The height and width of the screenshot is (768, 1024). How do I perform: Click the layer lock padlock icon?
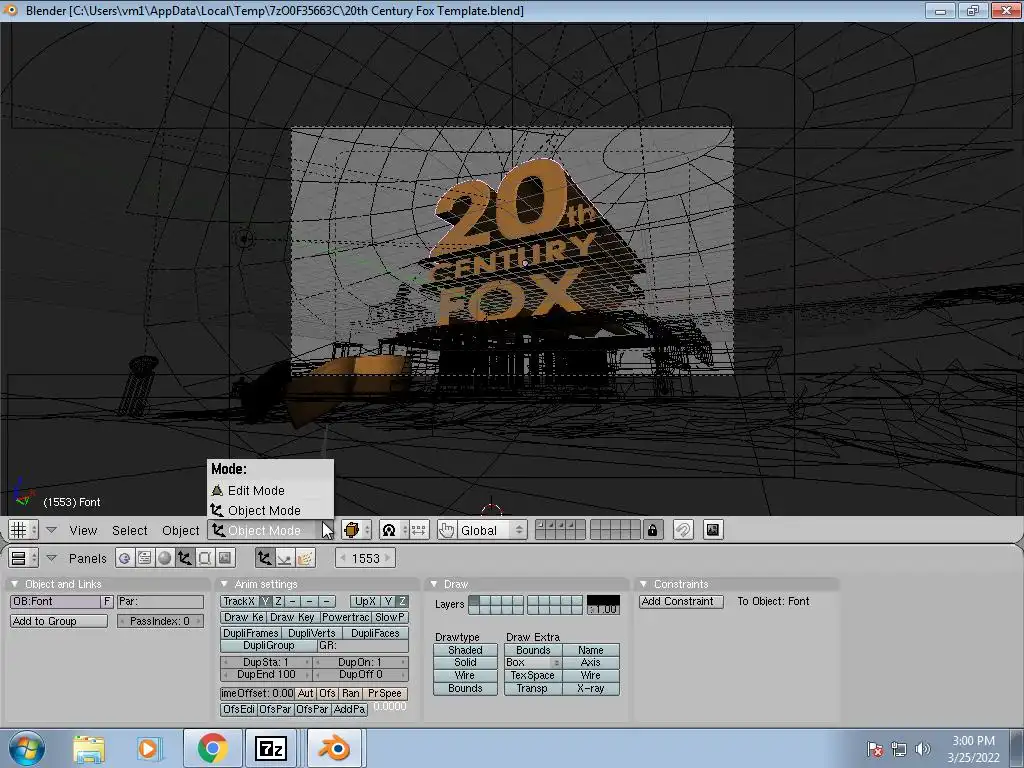point(652,530)
